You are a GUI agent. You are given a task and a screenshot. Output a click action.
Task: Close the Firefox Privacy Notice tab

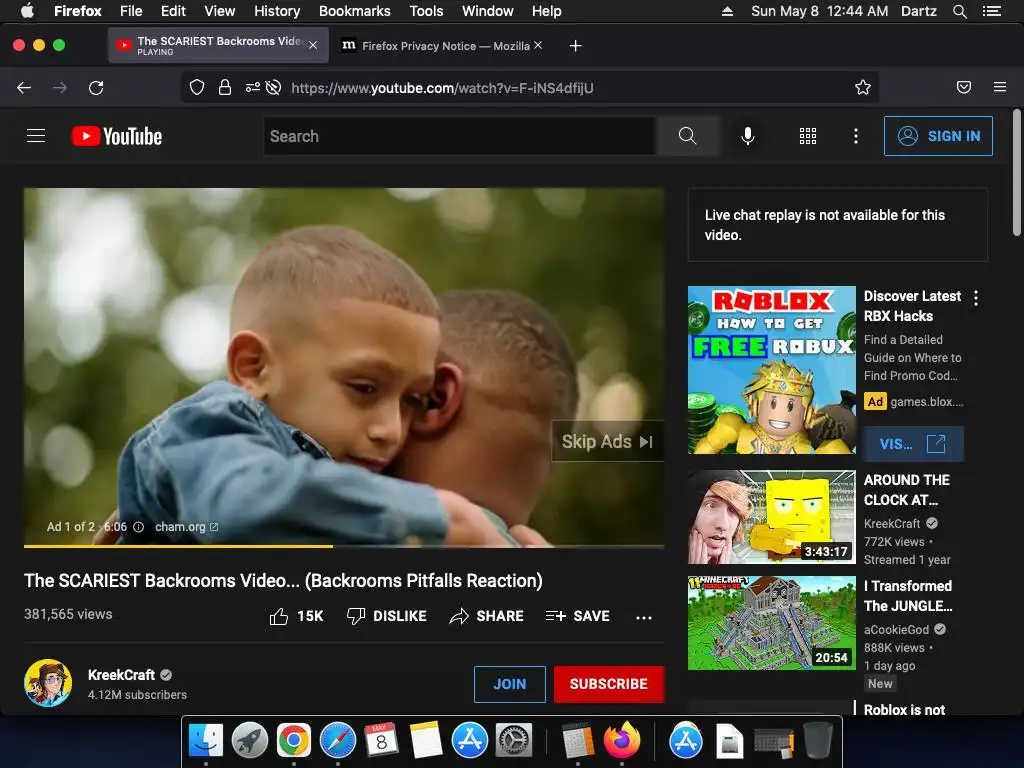pyautogui.click(x=537, y=45)
